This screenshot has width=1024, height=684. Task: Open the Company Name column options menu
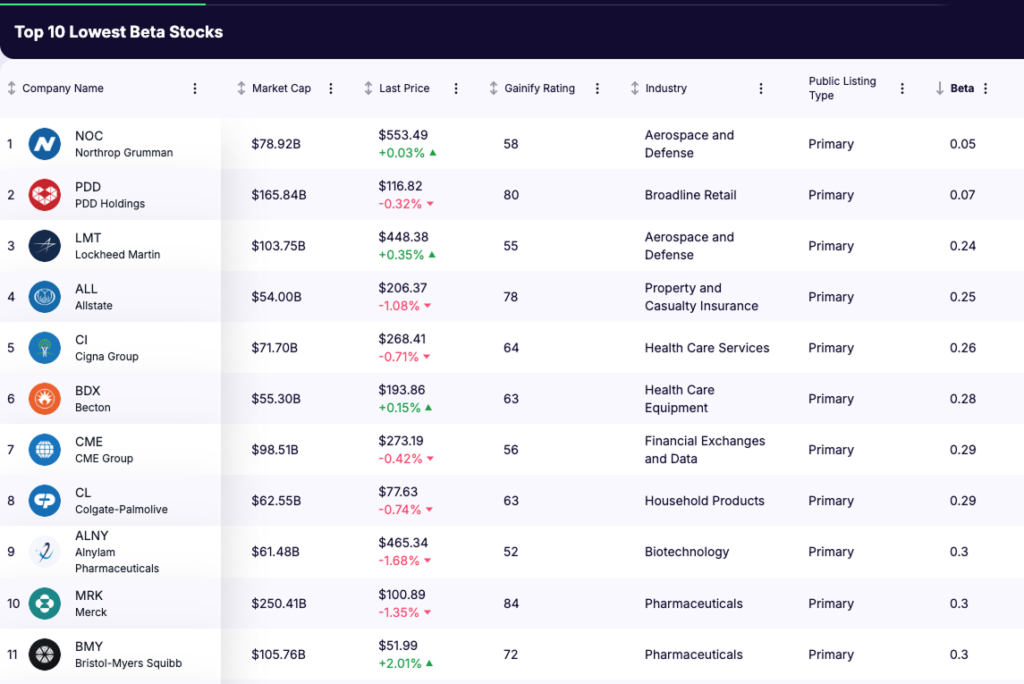click(x=194, y=88)
